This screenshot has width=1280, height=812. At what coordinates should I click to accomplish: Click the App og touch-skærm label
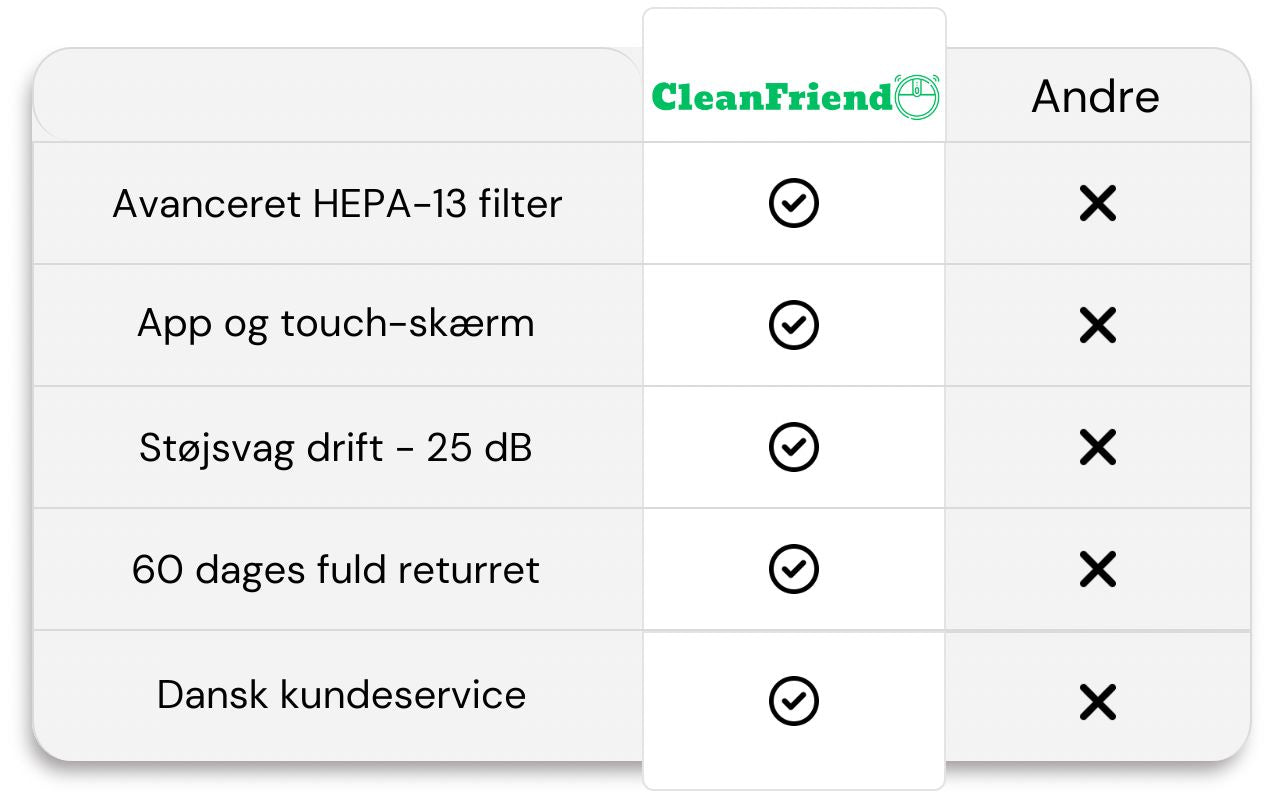336,324
